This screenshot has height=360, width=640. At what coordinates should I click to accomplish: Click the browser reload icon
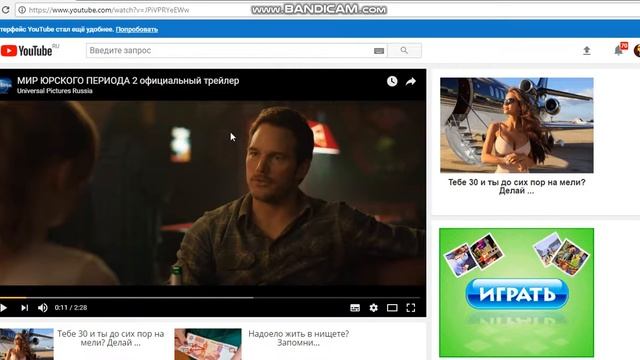pos(5,9)
